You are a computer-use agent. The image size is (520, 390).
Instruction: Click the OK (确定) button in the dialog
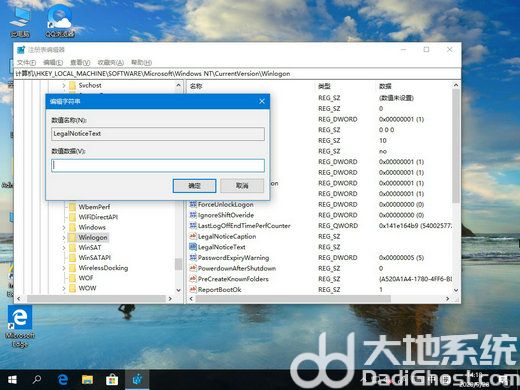(x=194, y=186)
